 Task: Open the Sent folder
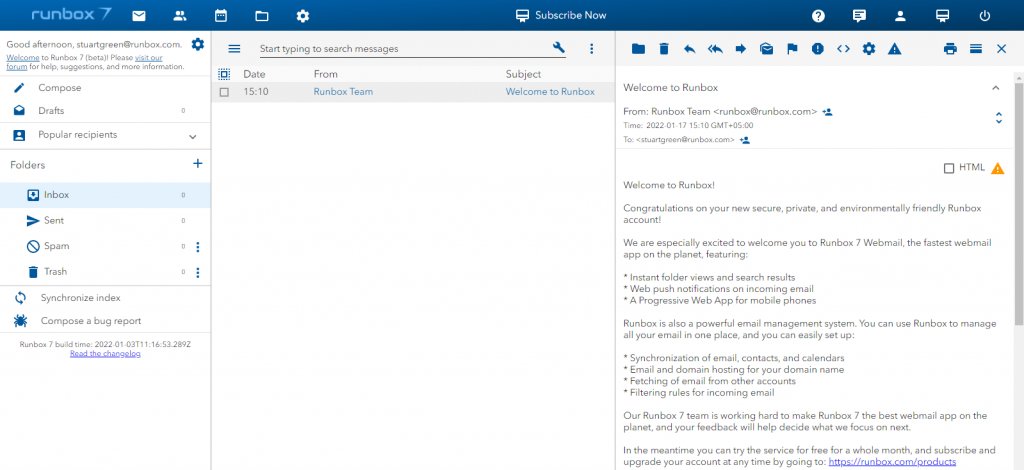coord(105,221)
